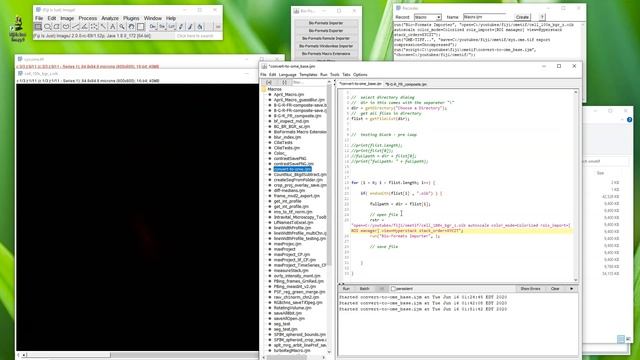This screenshot has height=360, width=640.
Task: Select the Polygon selection tool in Fiji
Action: [57, 27]
